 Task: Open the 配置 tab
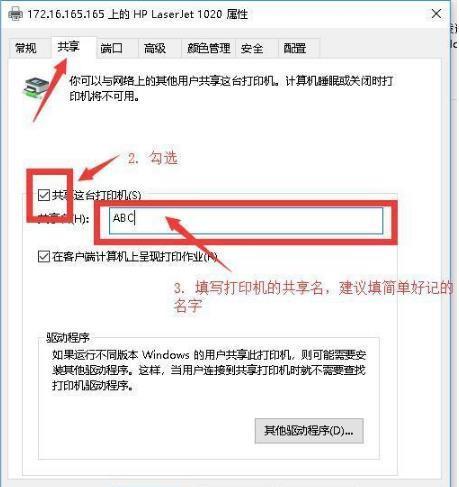295,48
